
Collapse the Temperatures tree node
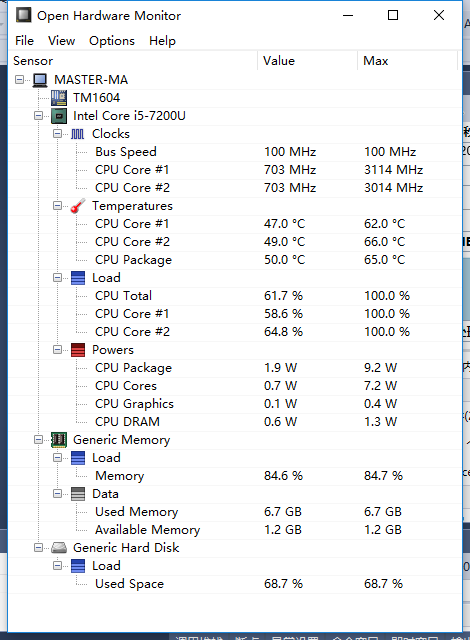(58, 206)
